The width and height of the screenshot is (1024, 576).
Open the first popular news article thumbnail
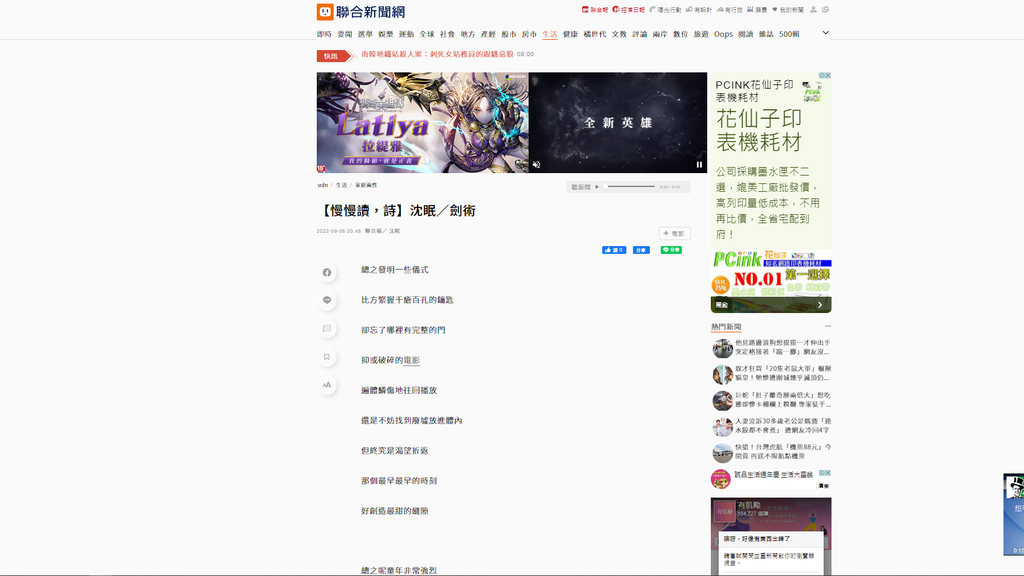click(x=722, y=348)
